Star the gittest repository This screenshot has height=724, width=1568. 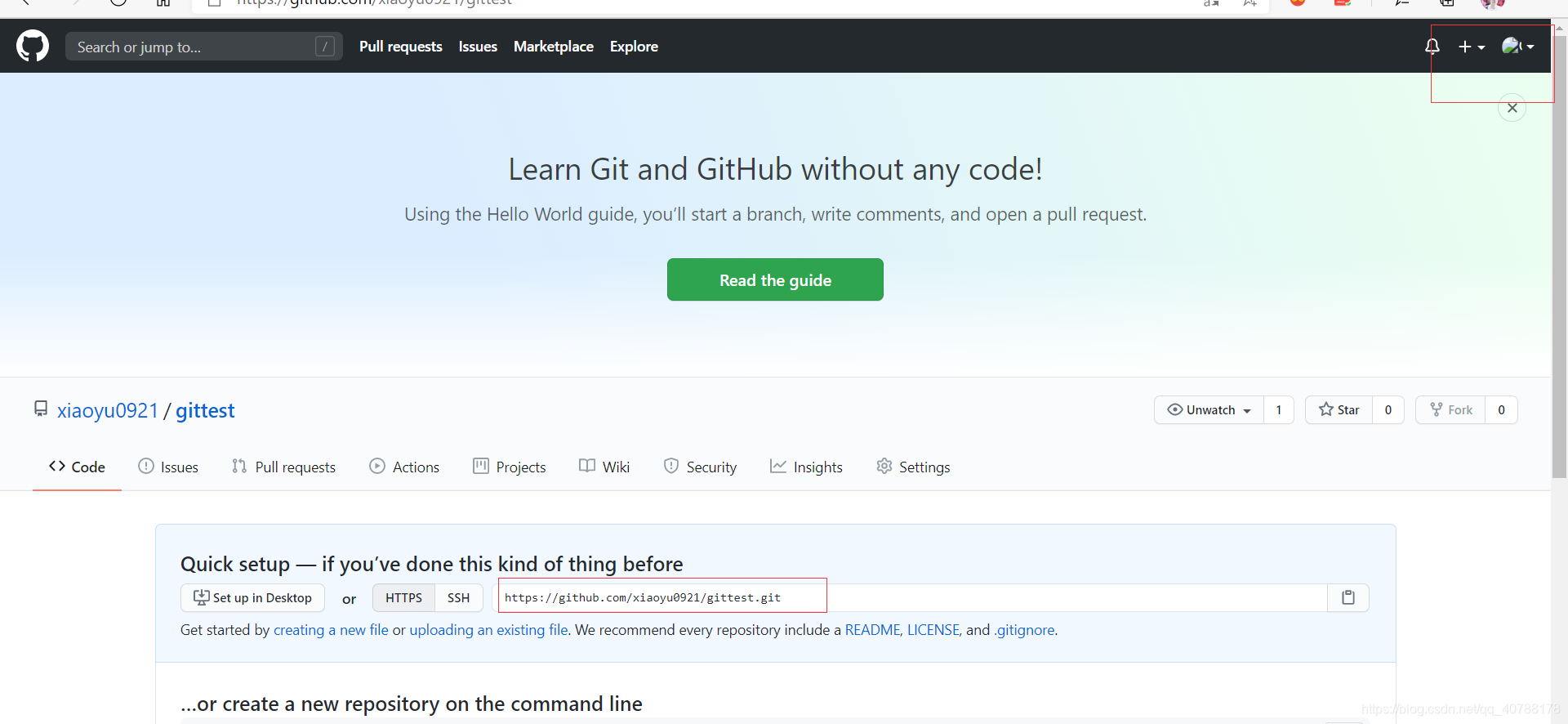tap(1339, 410)
